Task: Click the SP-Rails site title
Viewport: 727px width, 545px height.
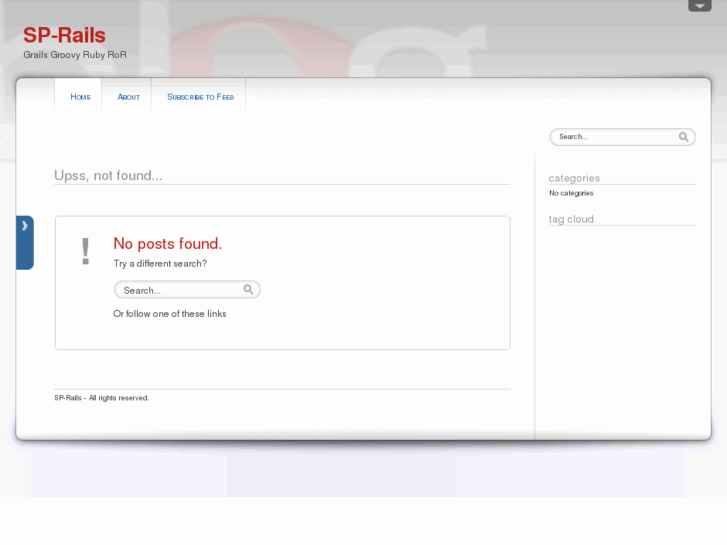Action: point(64,35)
